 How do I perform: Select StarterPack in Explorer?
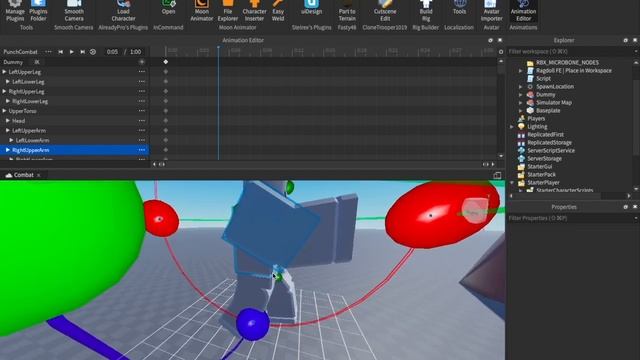[x=541, y=175]
